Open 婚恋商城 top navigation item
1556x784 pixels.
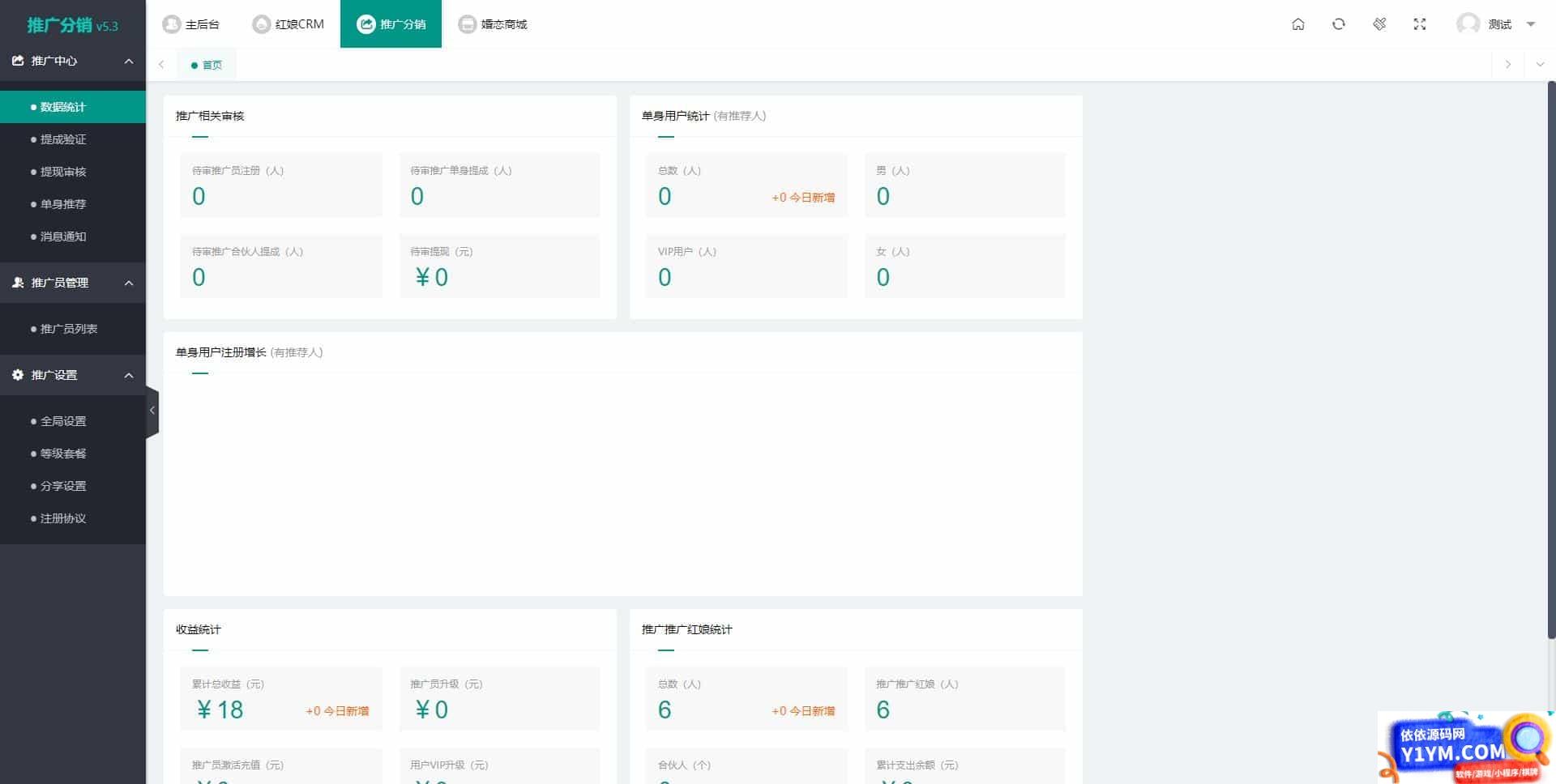pyautogui.click(x=493, y=24)
